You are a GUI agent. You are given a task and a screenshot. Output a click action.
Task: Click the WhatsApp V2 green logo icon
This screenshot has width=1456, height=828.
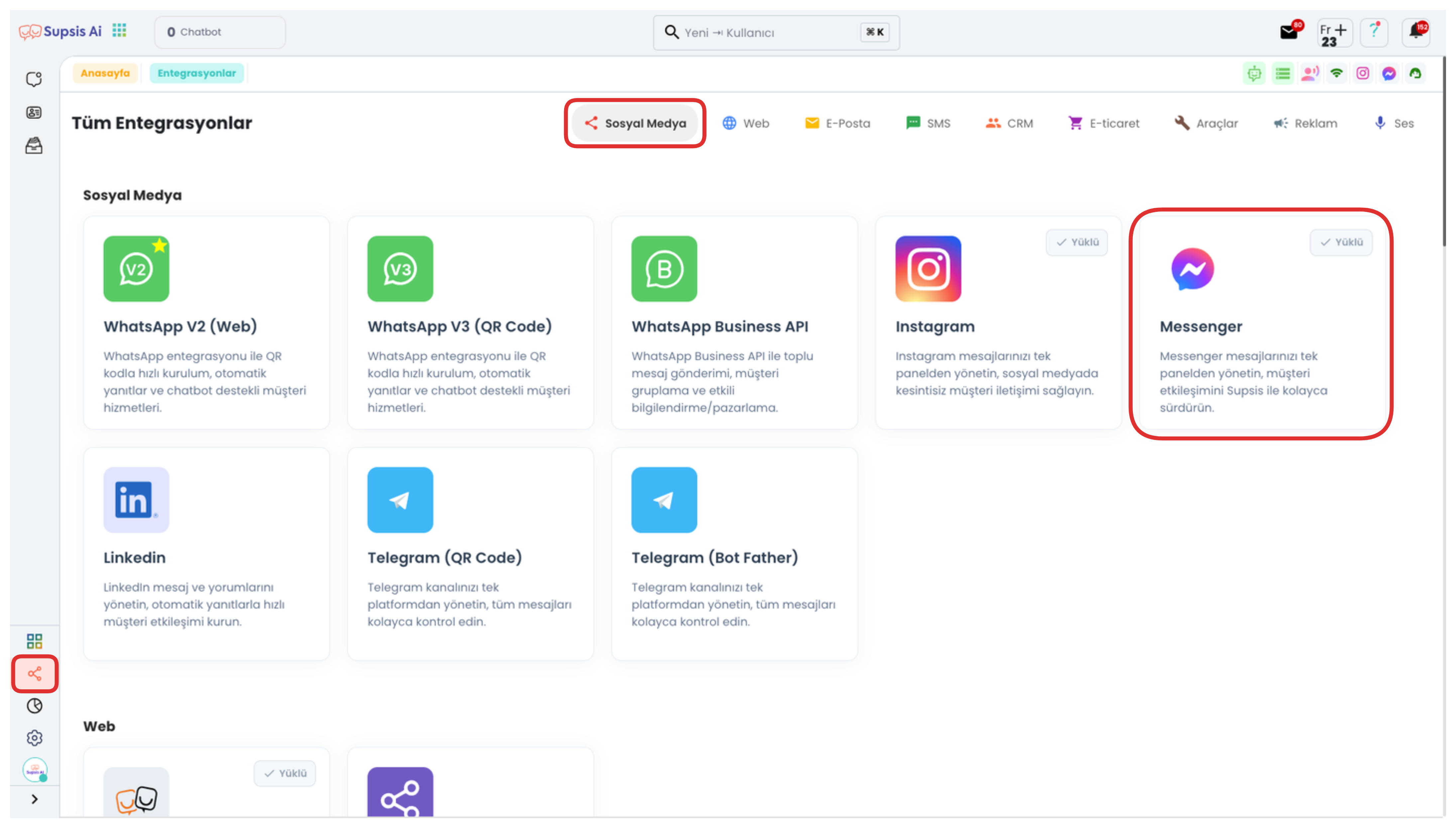[x=136, y=269]
